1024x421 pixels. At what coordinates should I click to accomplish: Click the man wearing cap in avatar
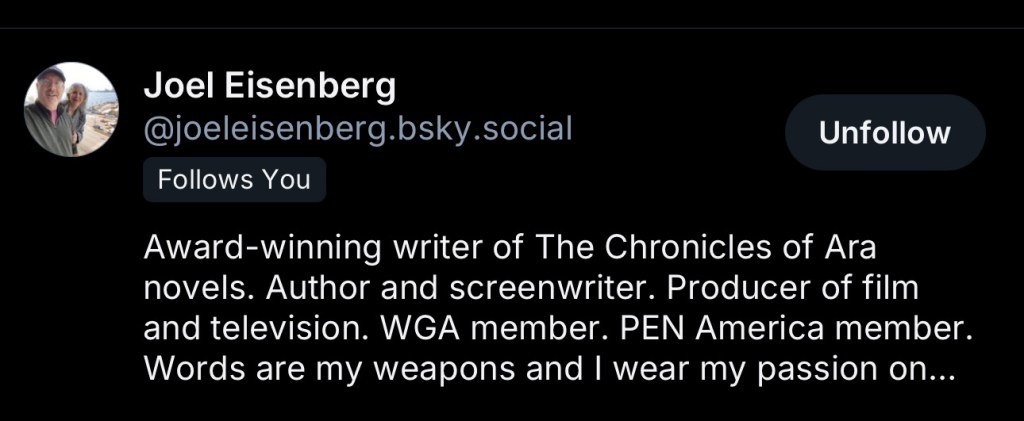(x=52, y=105)
